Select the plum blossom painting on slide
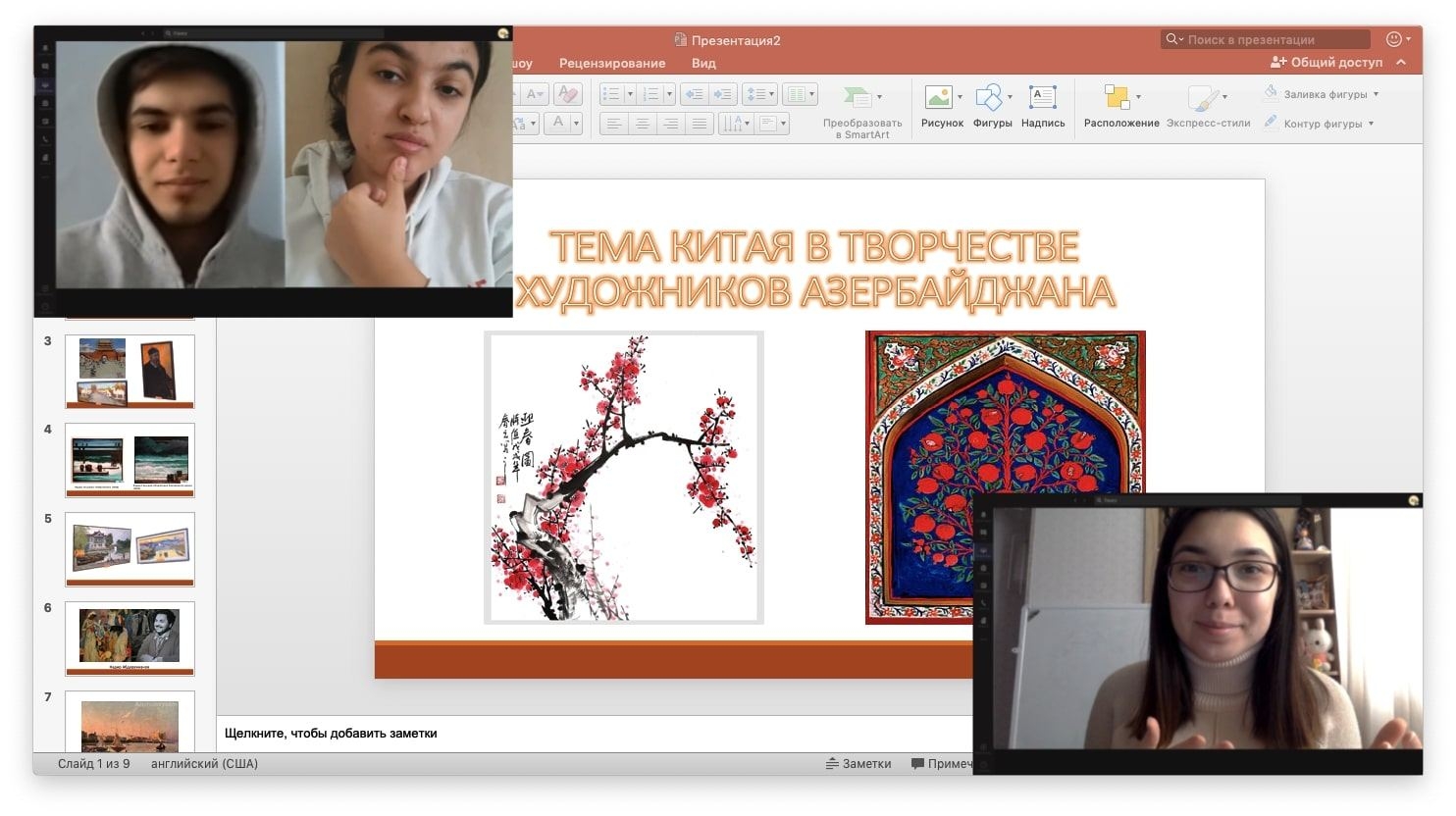Viewport: 1456px width, 816px height. point(624,477)
